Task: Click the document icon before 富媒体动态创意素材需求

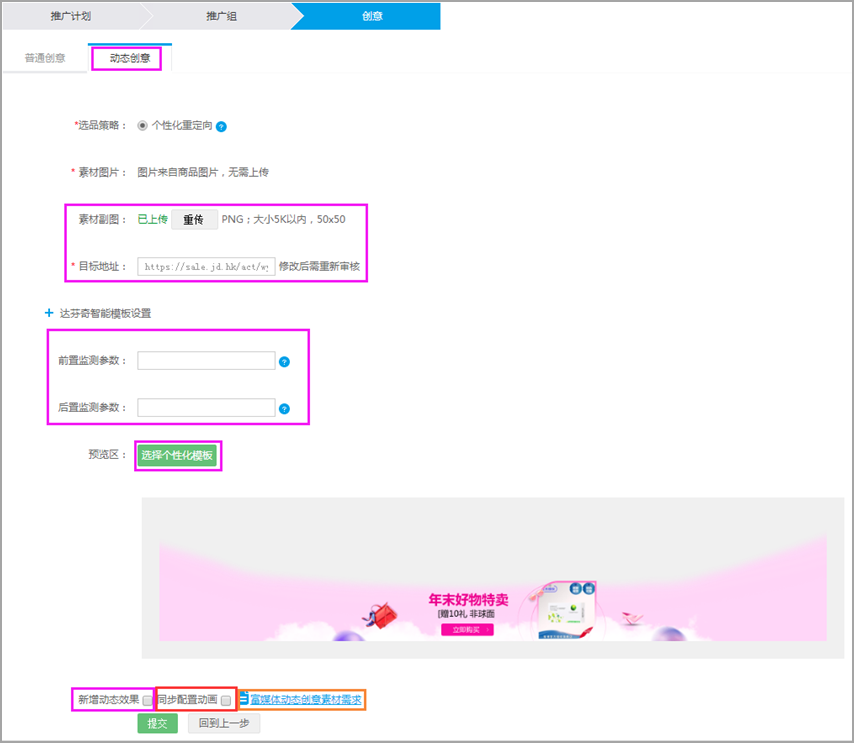Action: point(244,699)
